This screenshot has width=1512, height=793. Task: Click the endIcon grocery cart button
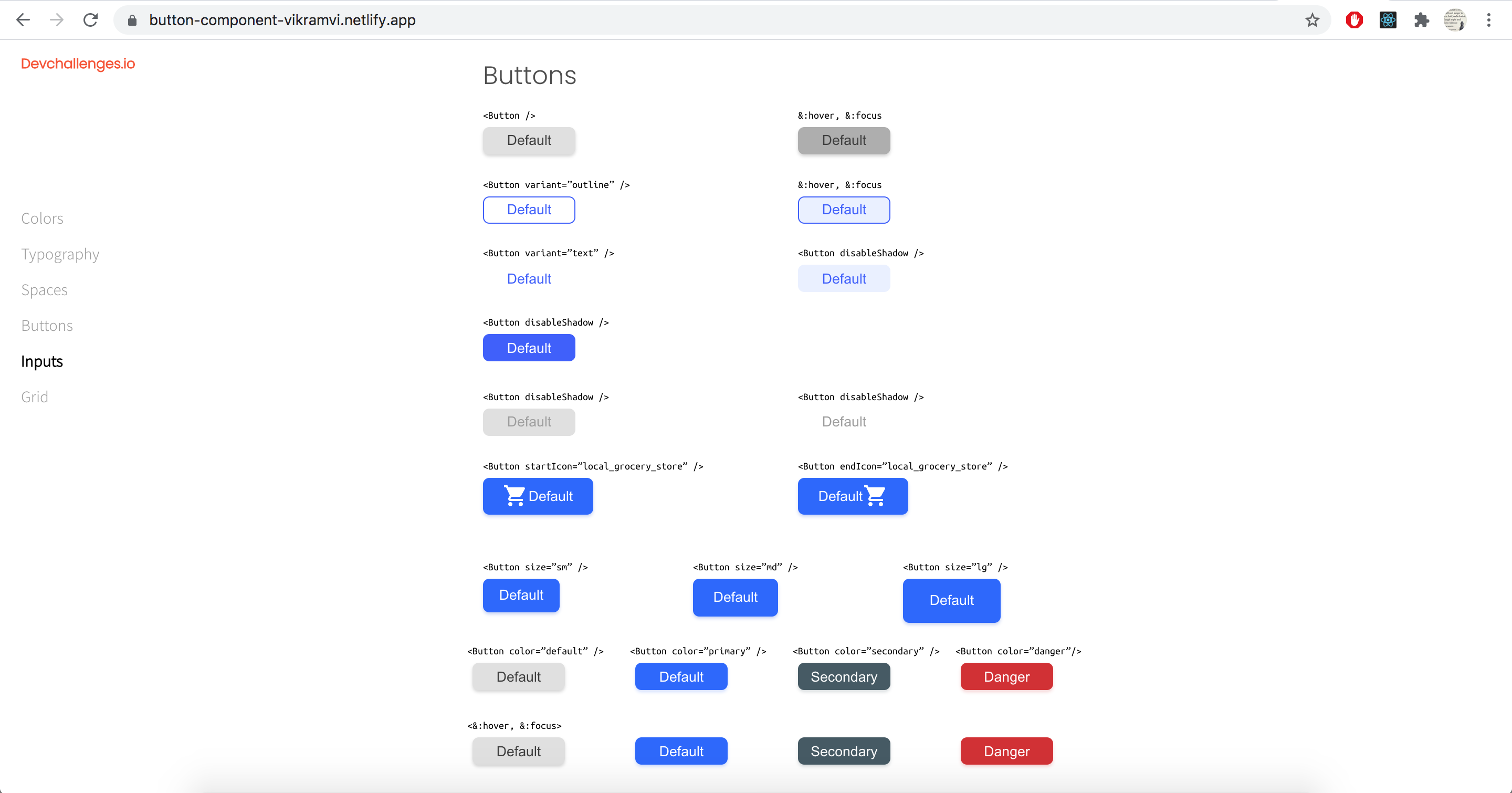pyautogui.click(x=852, y=496)
